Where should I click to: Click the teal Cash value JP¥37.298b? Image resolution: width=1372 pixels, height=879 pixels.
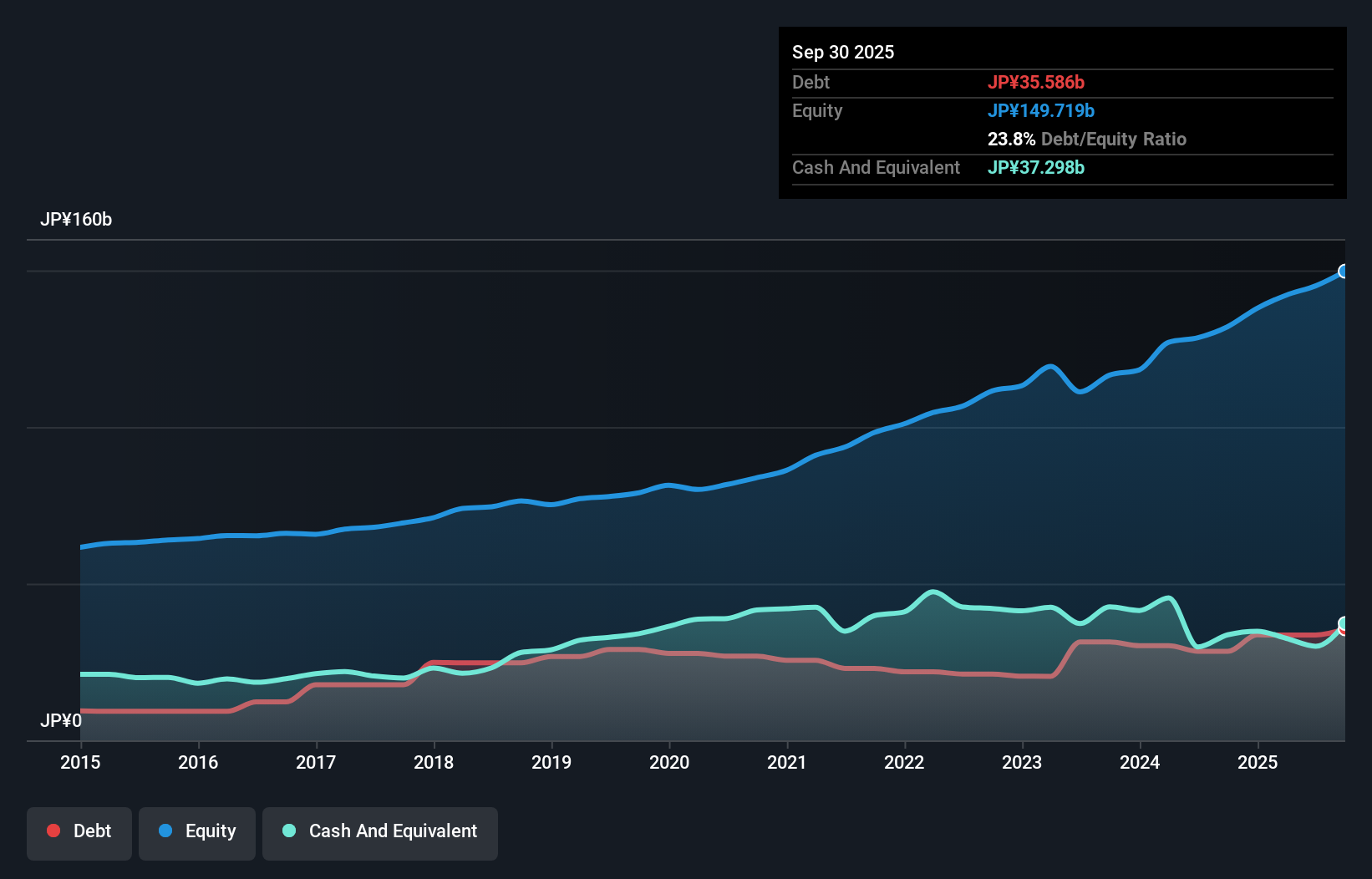1035,167
